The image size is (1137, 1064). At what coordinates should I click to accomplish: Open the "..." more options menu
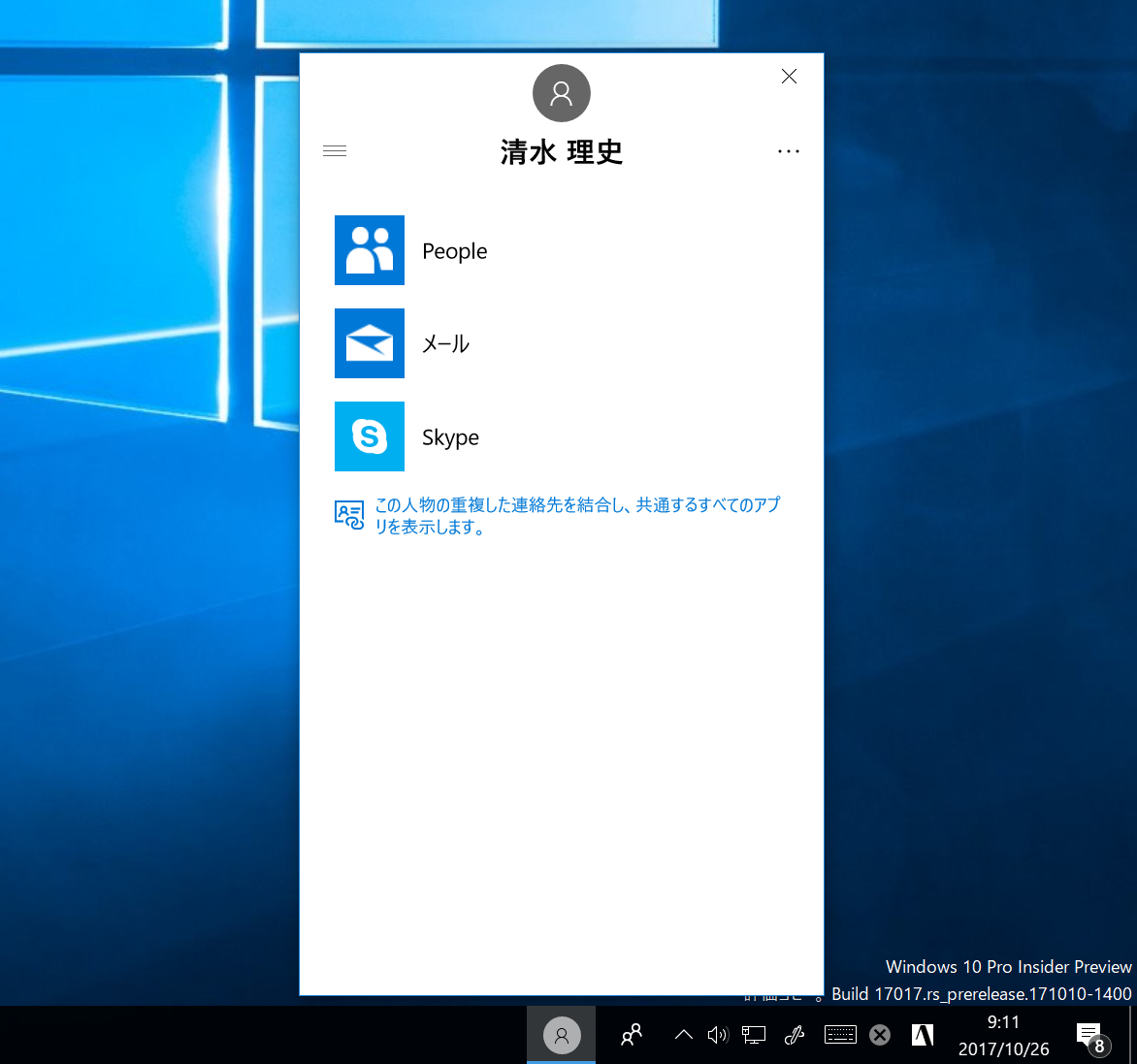pyautogui.click(x=789, y=150)
